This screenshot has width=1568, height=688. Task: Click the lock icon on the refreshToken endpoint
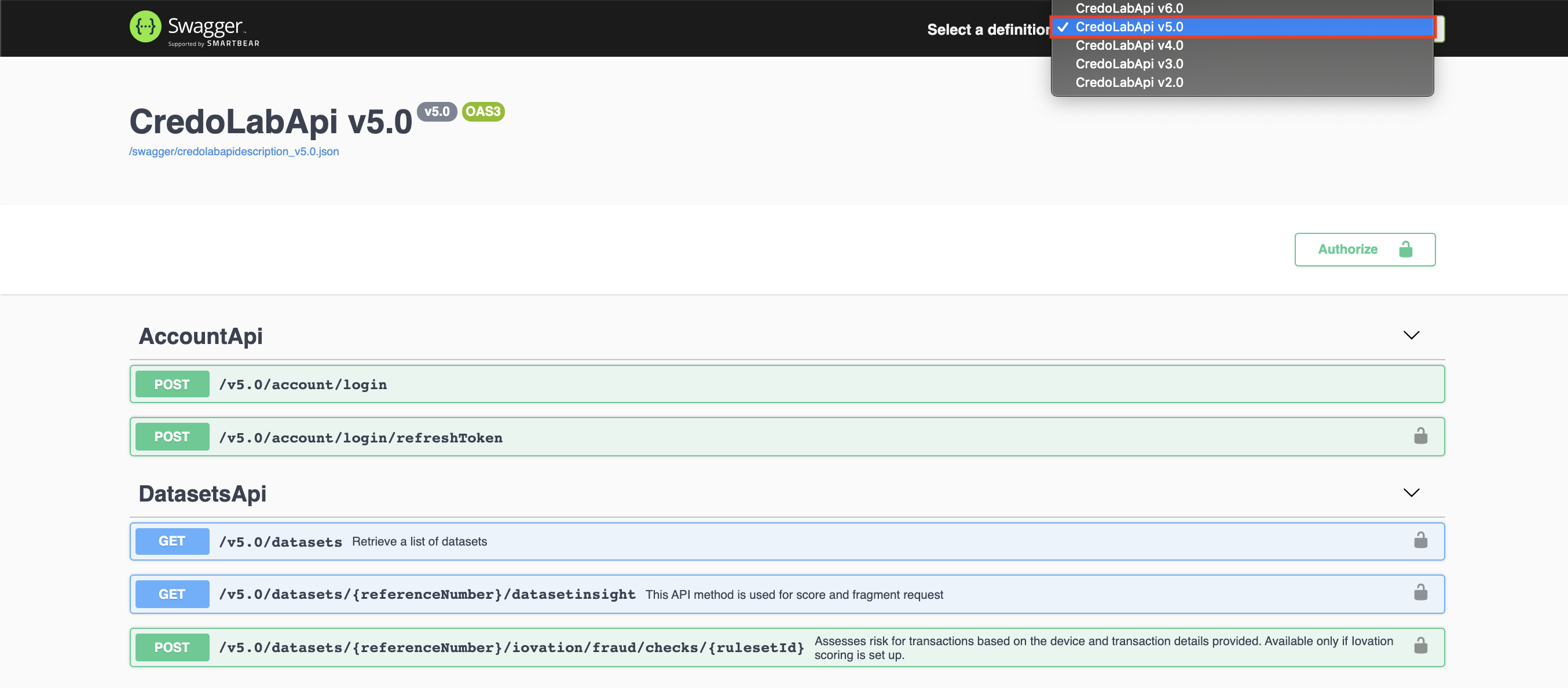[x=1421, y=436]
